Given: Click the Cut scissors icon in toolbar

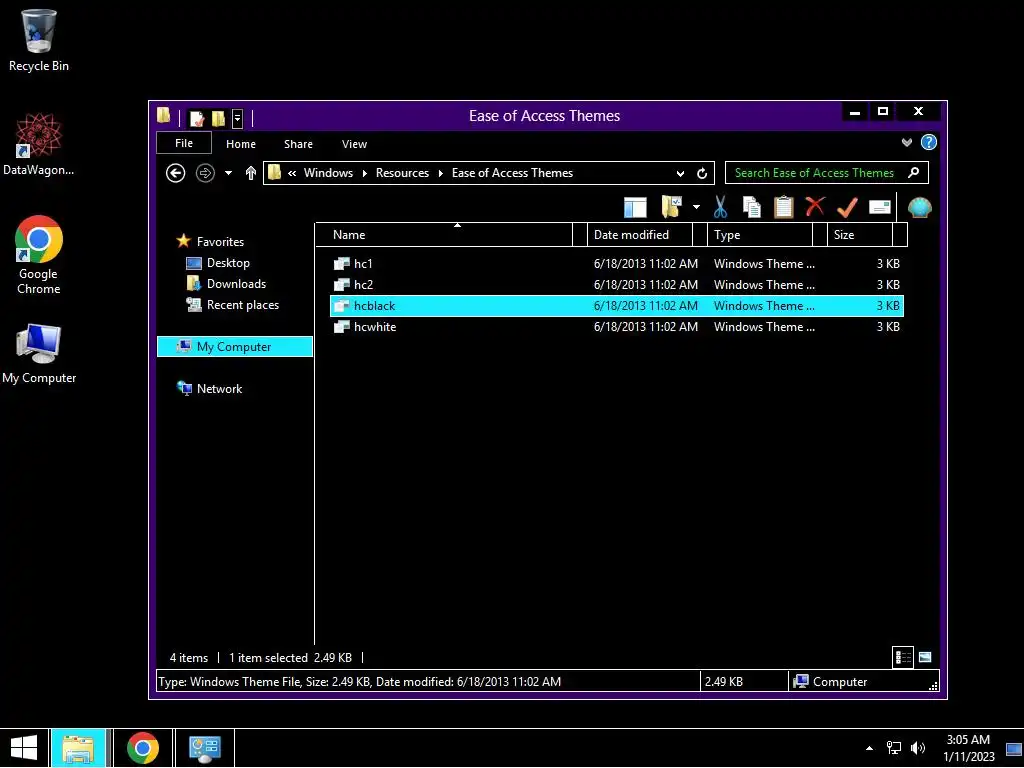Looking at the screenshot, I should tap(720, 207).
